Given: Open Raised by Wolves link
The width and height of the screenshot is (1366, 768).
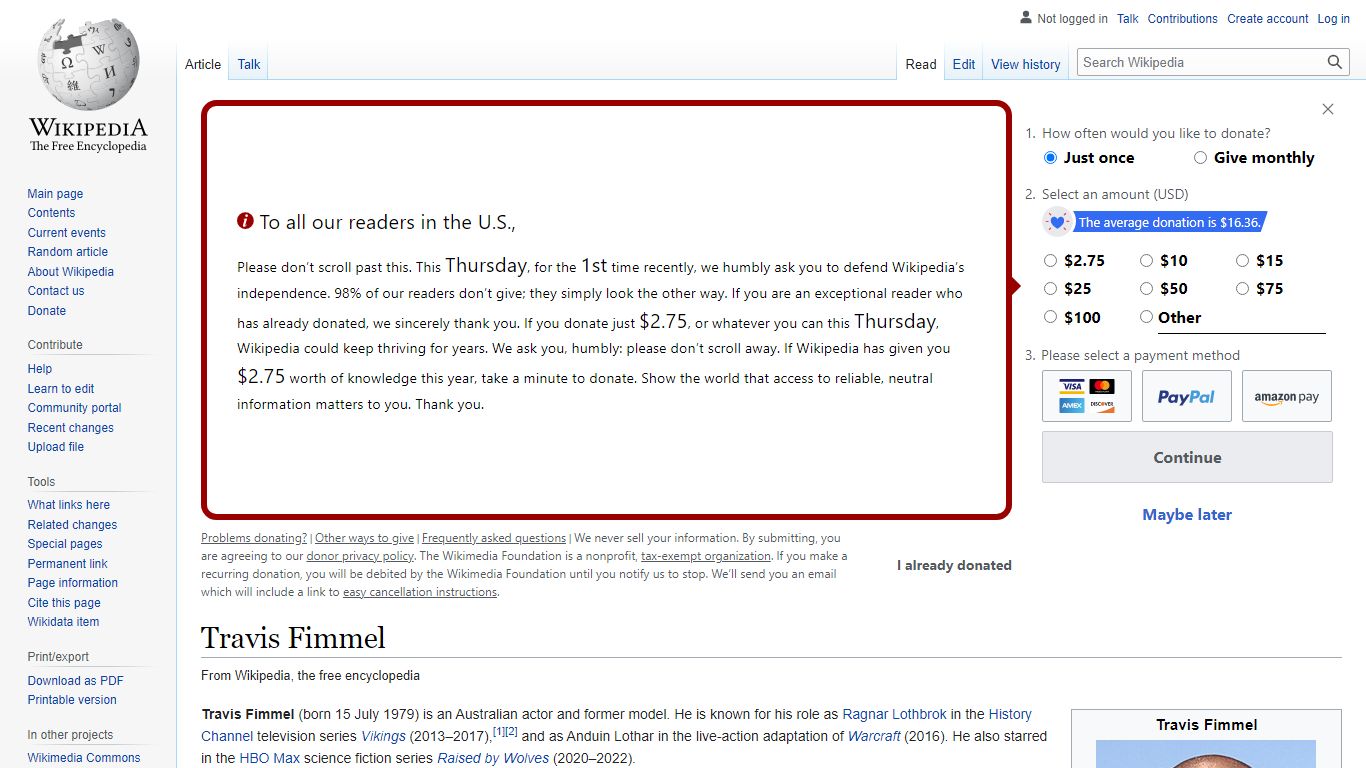Looking at the screenshot, I should tap(493, 758).
